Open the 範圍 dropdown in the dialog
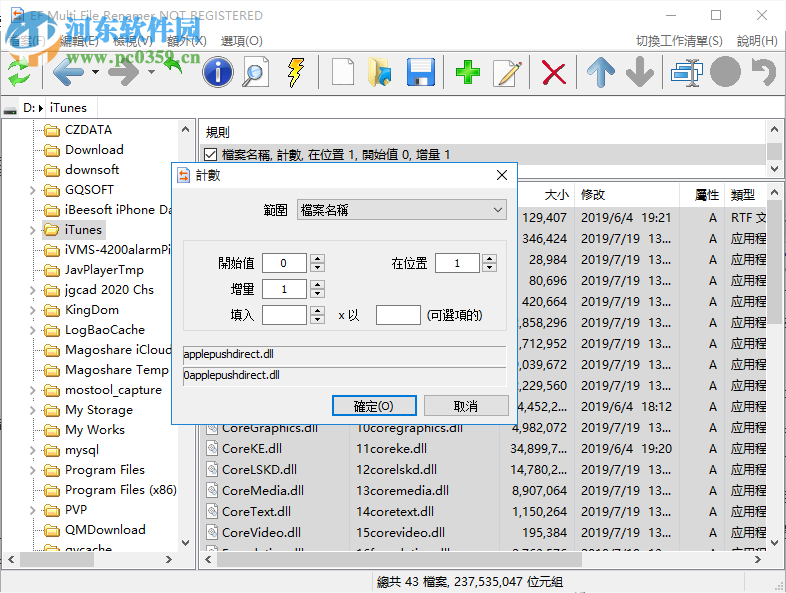This screenshot has height=593, width=786. click(402, 210)
